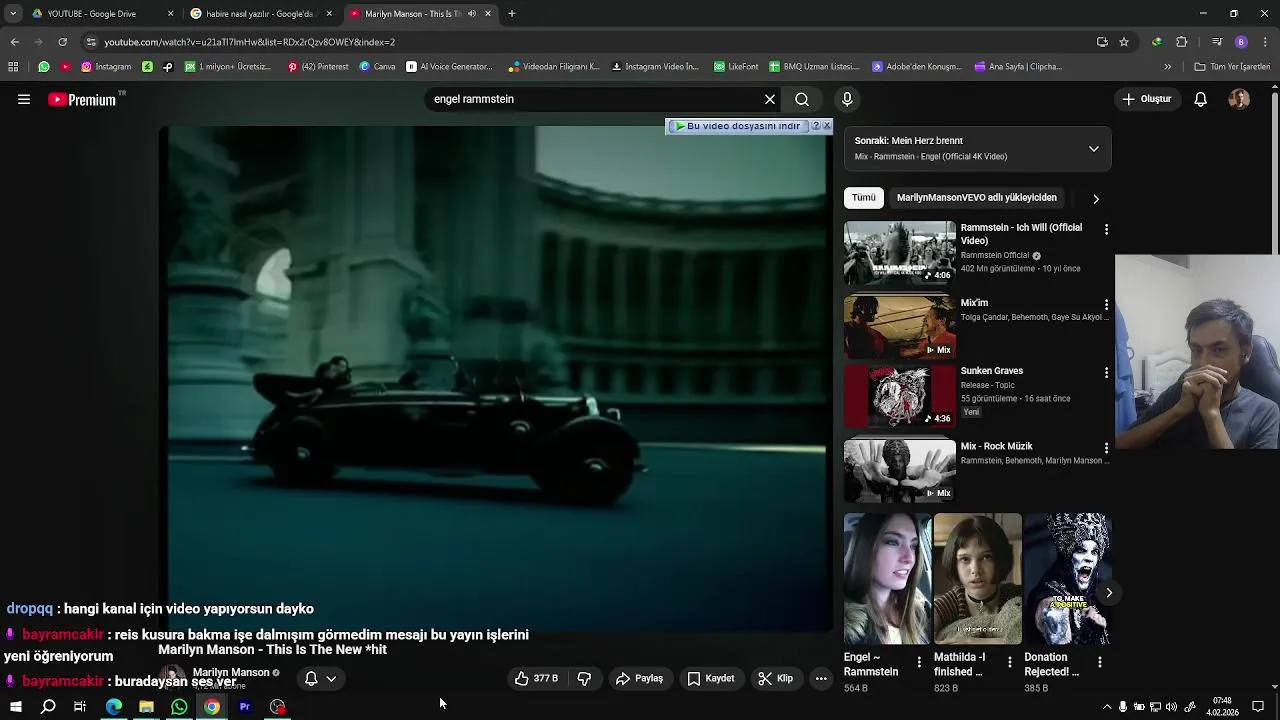
Task: Open Pinterest bookmark
Action: pos(318,67)
